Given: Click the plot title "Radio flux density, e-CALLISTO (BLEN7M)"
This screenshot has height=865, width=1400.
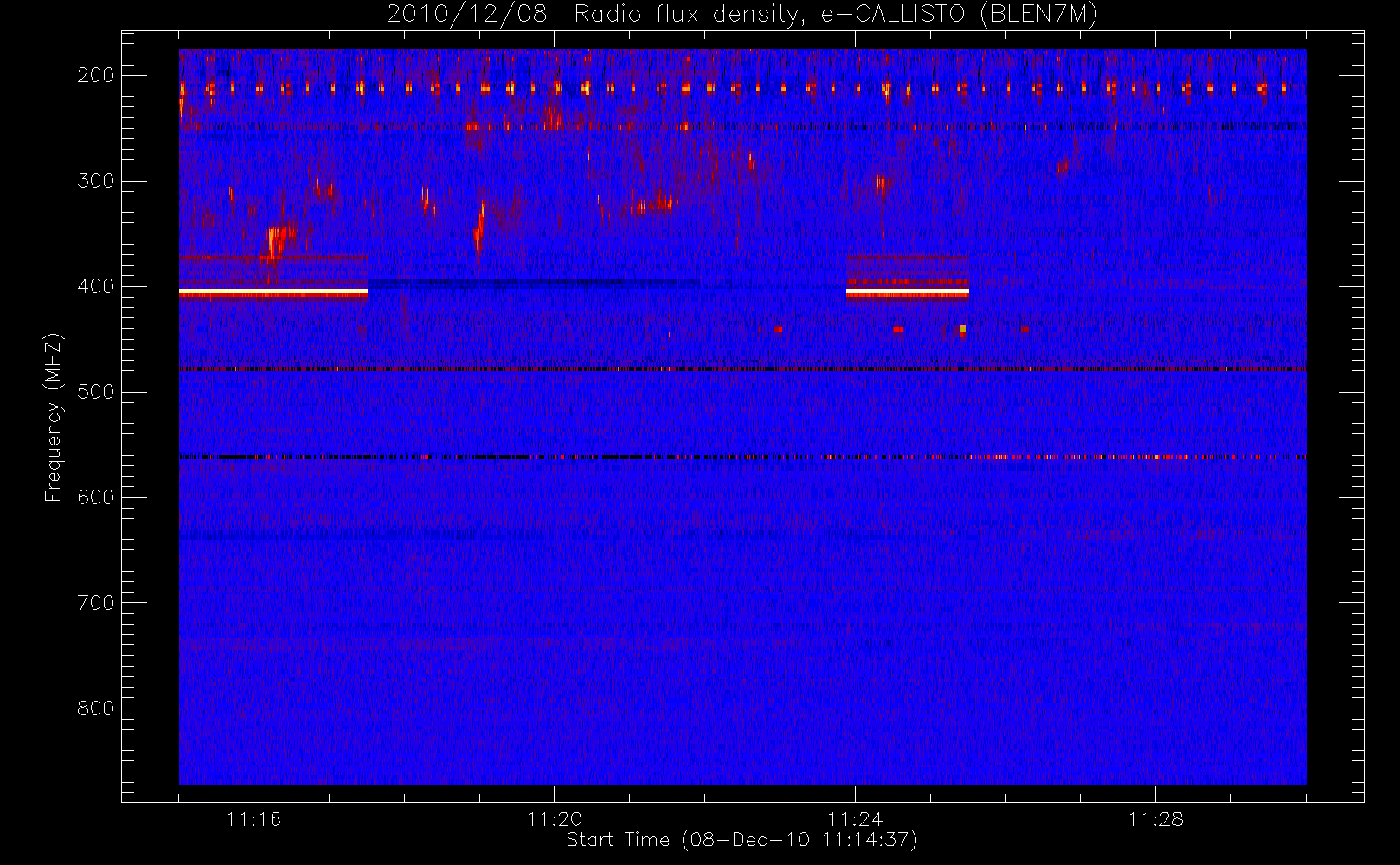Looking at the screenshot, I should pos(836,15).
